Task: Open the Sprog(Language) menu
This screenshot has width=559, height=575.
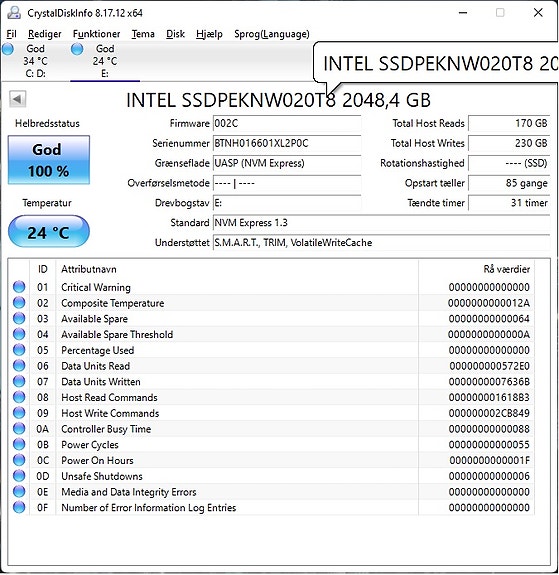Action: 272,34
